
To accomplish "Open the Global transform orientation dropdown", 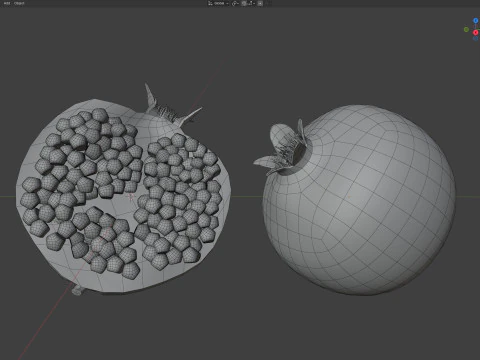I will tap(218, 3).
